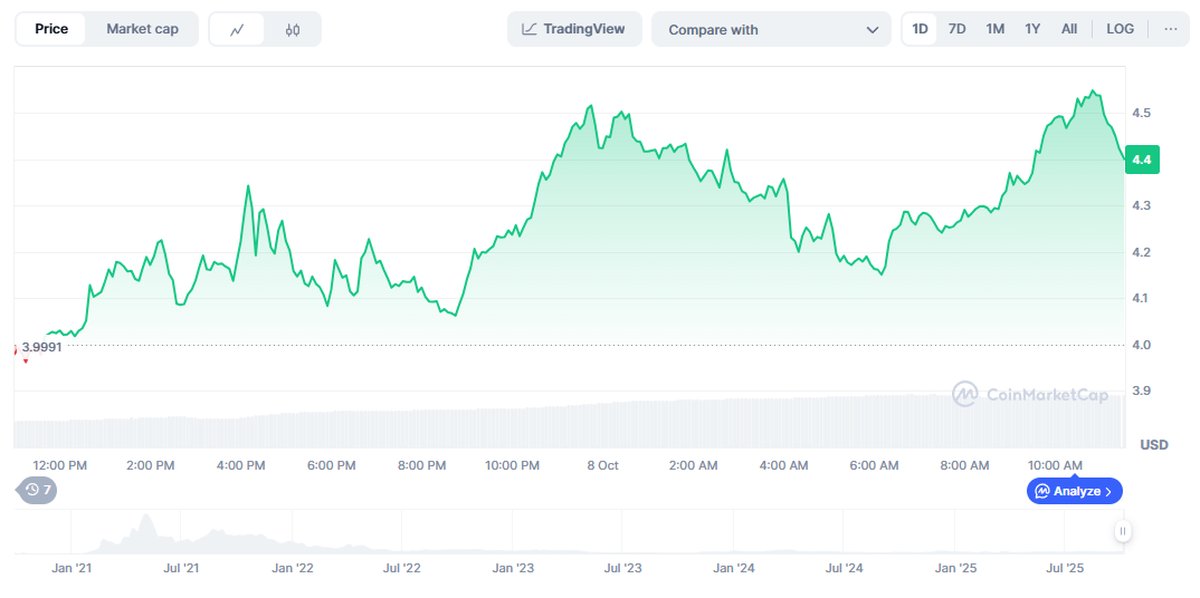Click the 10:00 PM axis label

(x=512, y=465)
